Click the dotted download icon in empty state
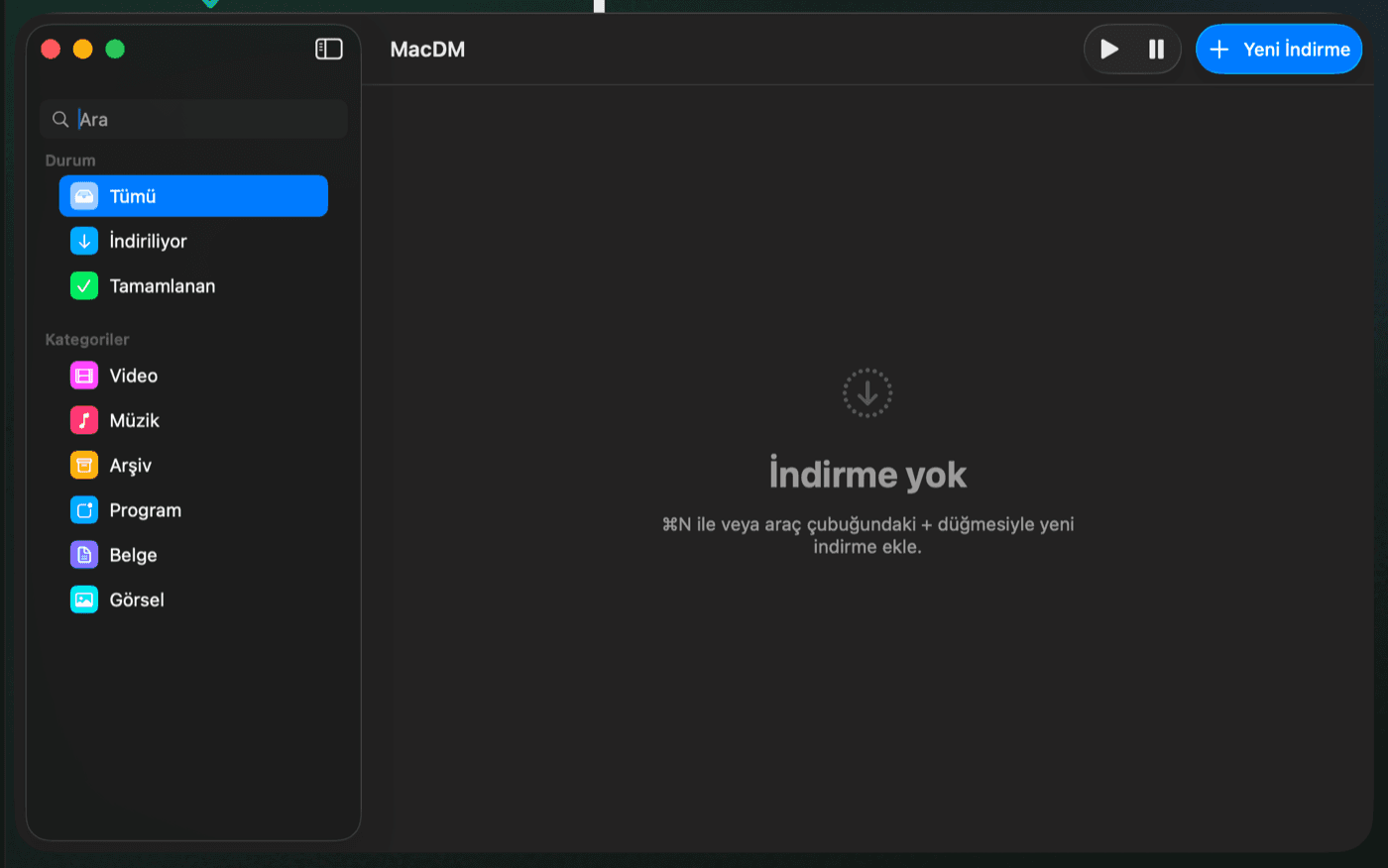Viewport: 1388px width, 868px height. pos(867,393)
